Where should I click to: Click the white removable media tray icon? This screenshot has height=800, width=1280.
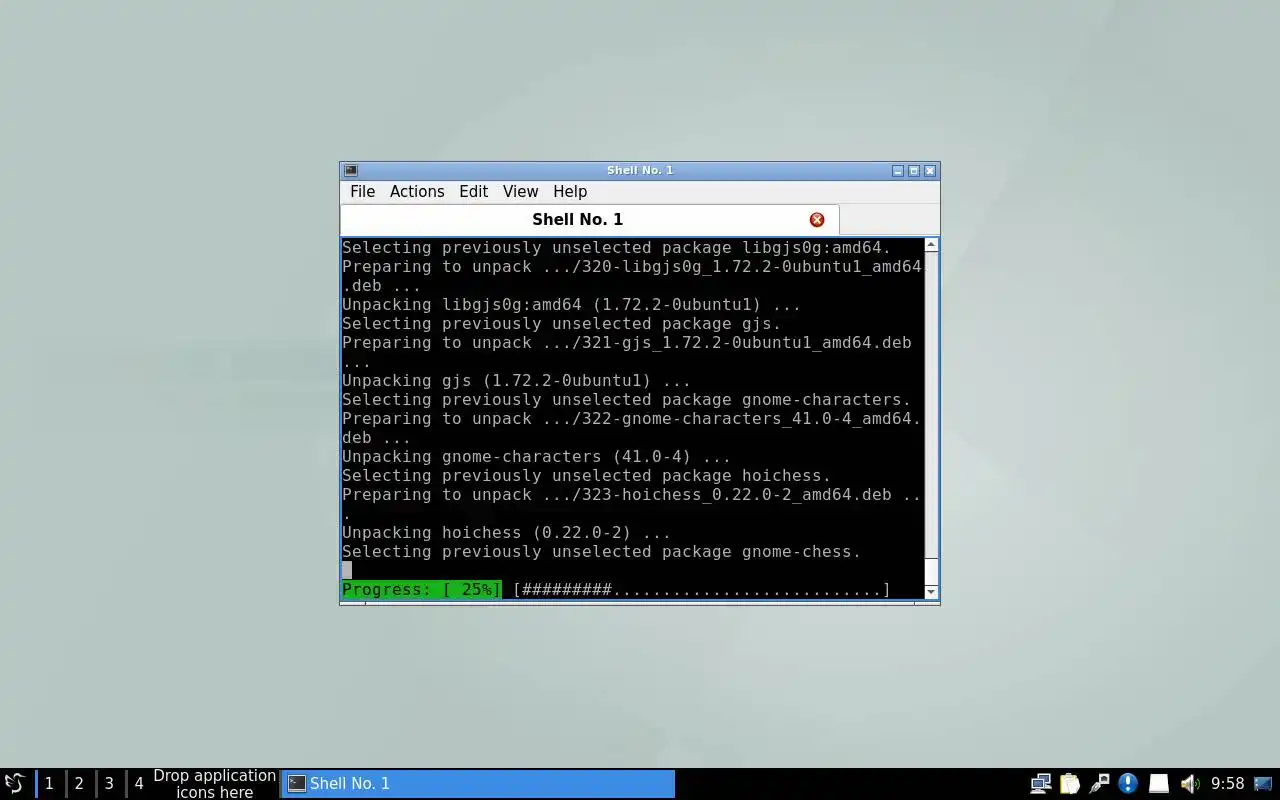click(1158, 783)
